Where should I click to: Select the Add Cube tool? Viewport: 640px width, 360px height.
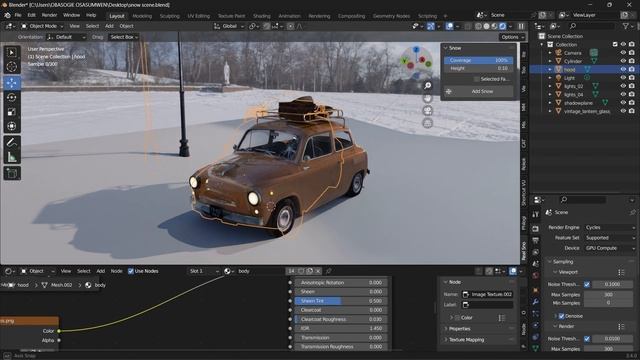12,173
